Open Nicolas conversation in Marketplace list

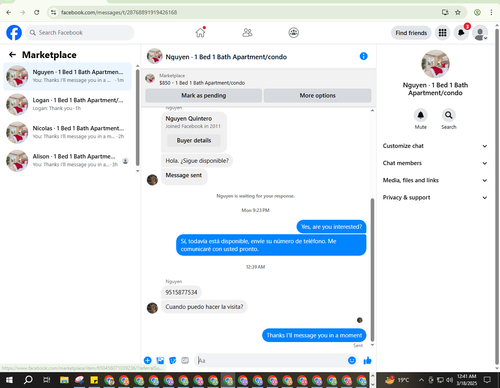[x=67, y=132]
